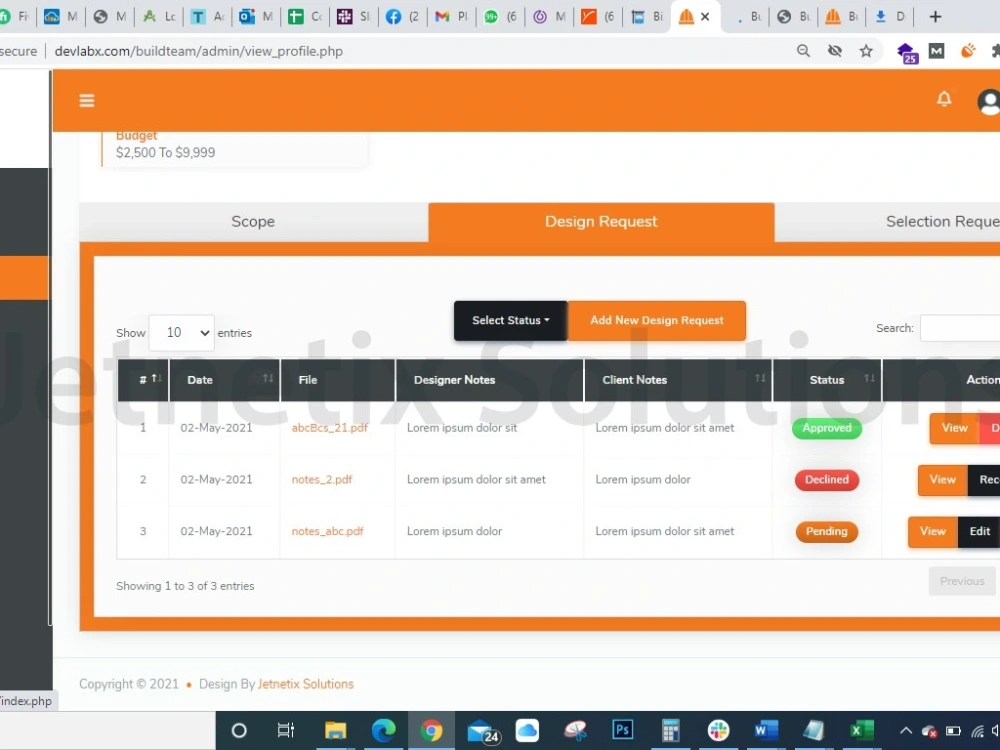Click the Previous pagination button
The height and width of the screenshot is (750, 1000).
tap(962, 581)
